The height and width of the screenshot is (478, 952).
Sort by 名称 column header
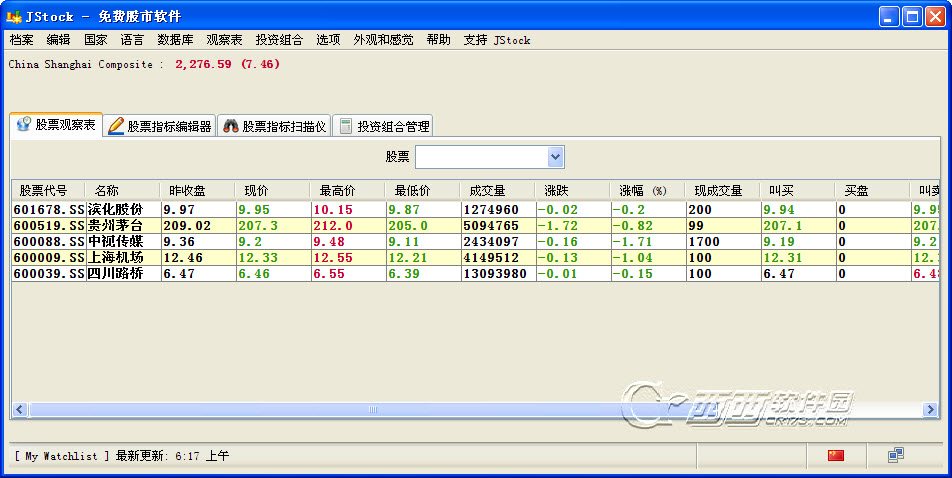click(x=123, y=191)
